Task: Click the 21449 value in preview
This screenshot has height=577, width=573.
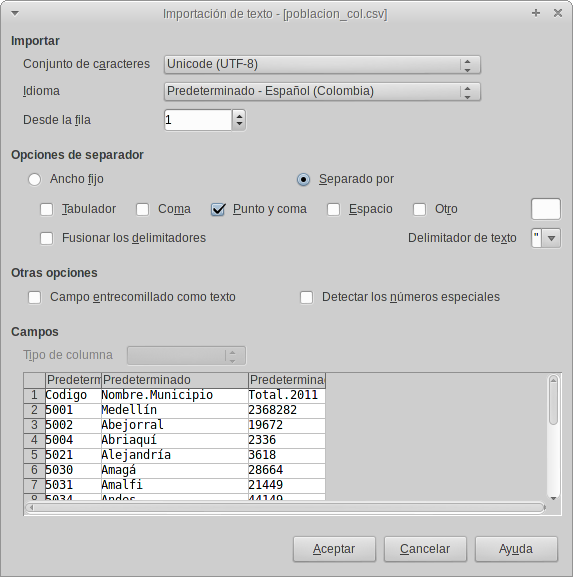Action: 287,486
